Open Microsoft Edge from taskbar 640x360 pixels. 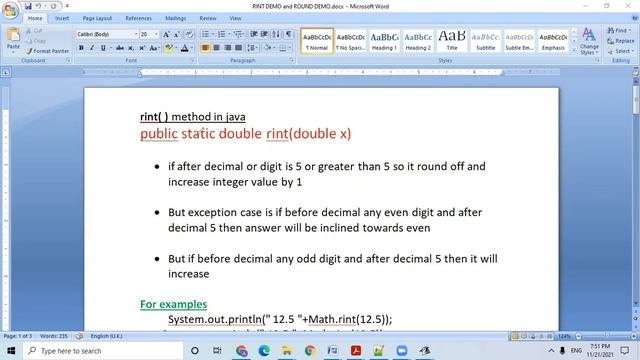(x=264, y=351)
